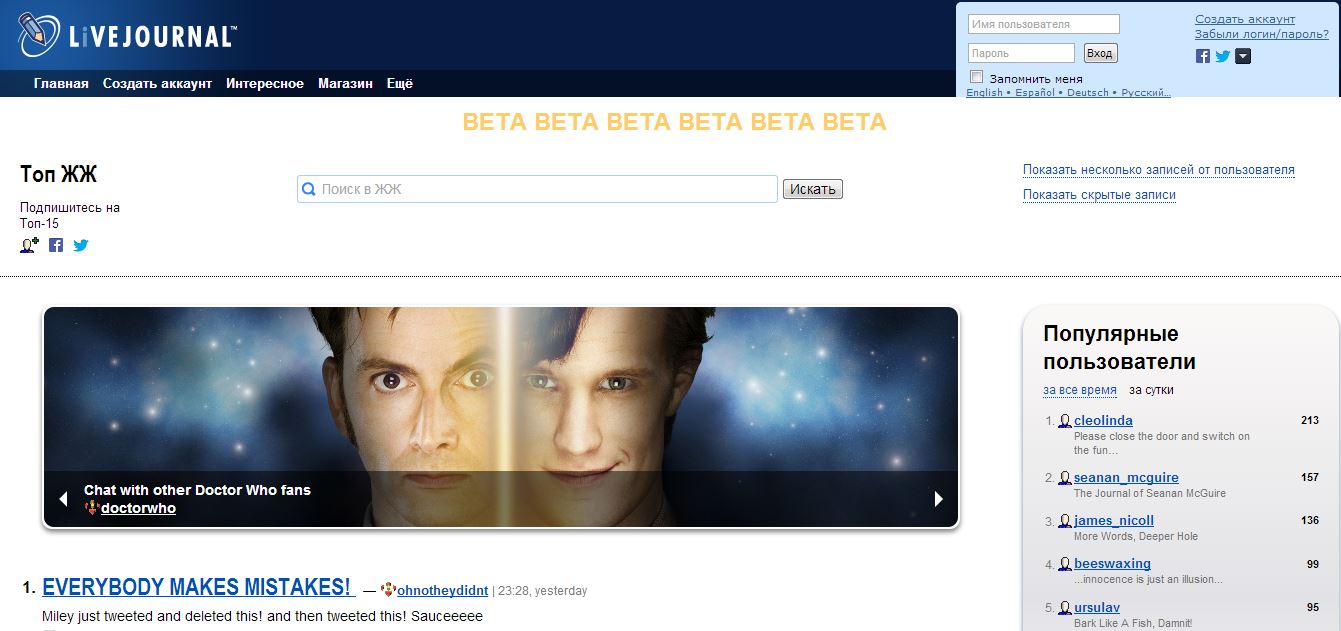
Task: Click the Искать search button
Action: click(812, 189)
